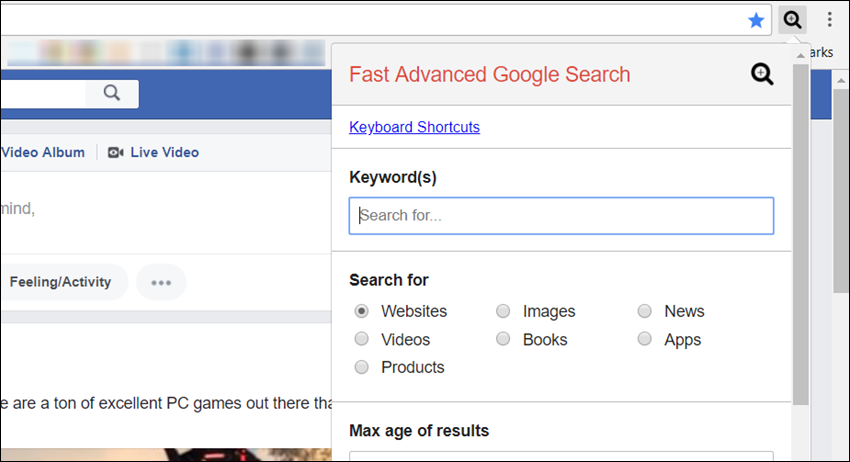The width and height of the screenshot is (850, 462).
Task: Click the popup scrollbar up arrow
Action: [x=801, y=54]
